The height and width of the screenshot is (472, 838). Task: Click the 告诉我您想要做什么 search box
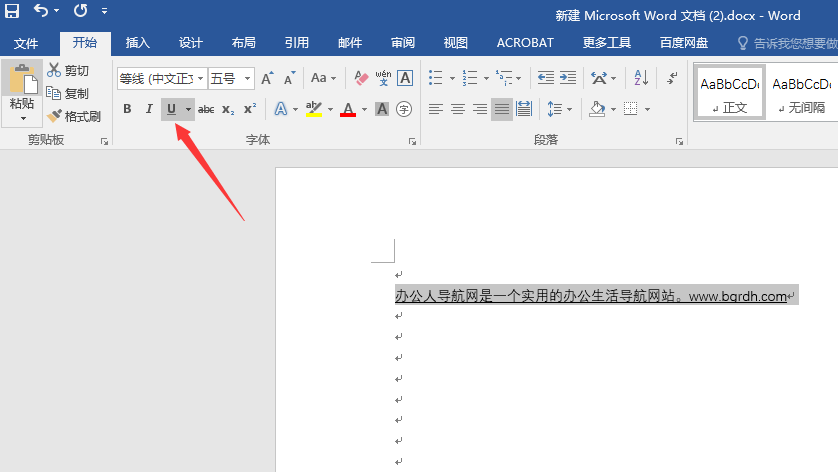tap(787, 43)
